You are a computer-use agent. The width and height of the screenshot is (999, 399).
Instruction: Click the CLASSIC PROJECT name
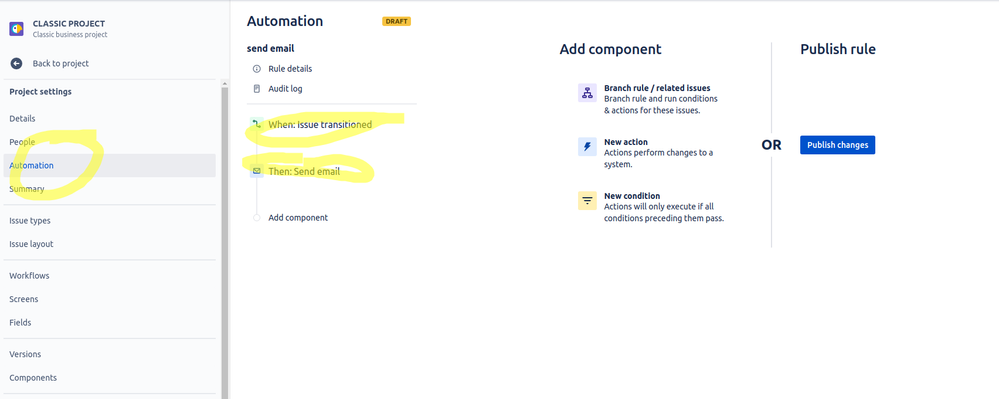69,24
